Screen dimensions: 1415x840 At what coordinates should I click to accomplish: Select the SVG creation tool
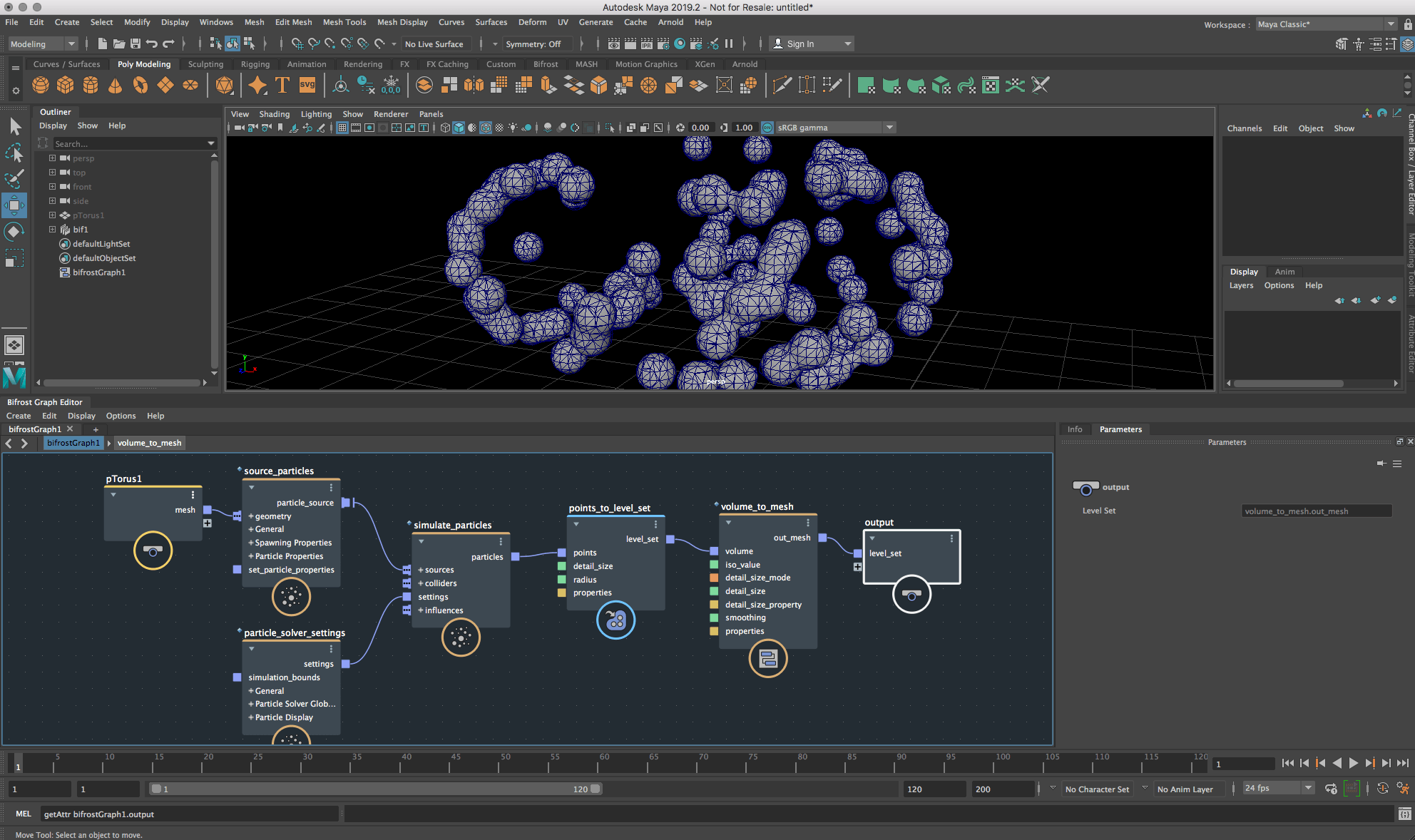[x=307, y=84]
